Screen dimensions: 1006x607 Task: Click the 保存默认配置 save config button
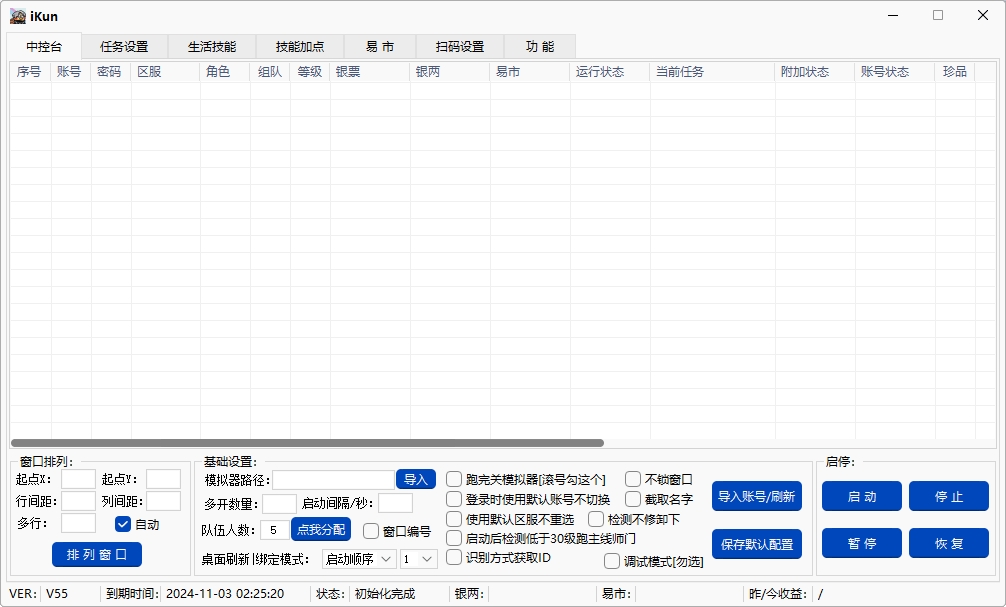pyautogui.click(x=757, y=544)
